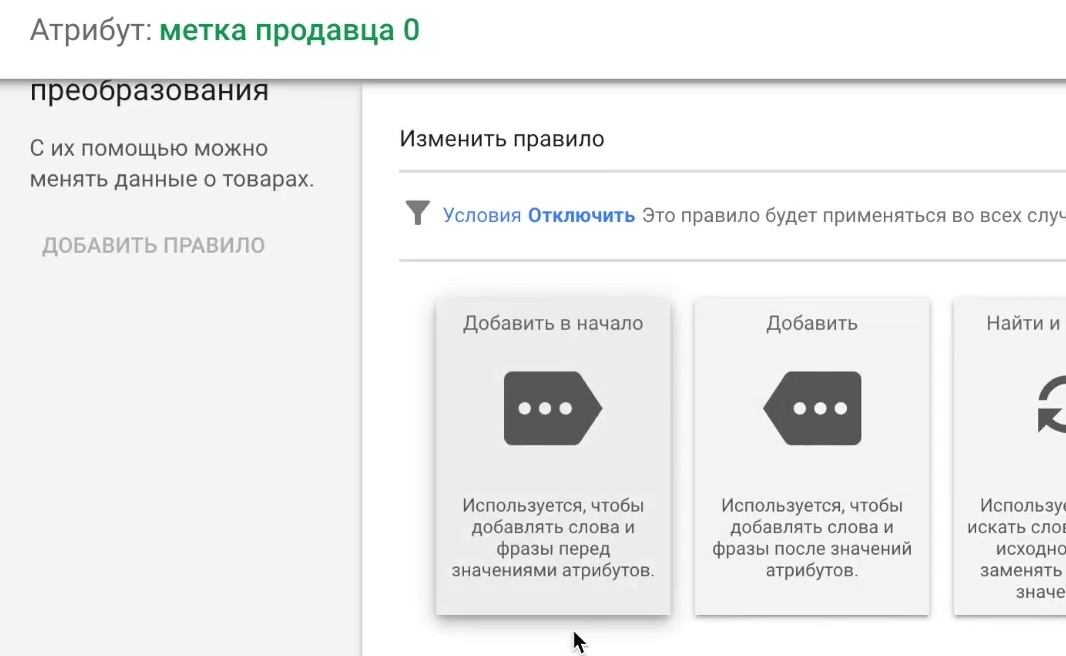
Task: Click the Изменить правило heading
Action: coord(502,139)
